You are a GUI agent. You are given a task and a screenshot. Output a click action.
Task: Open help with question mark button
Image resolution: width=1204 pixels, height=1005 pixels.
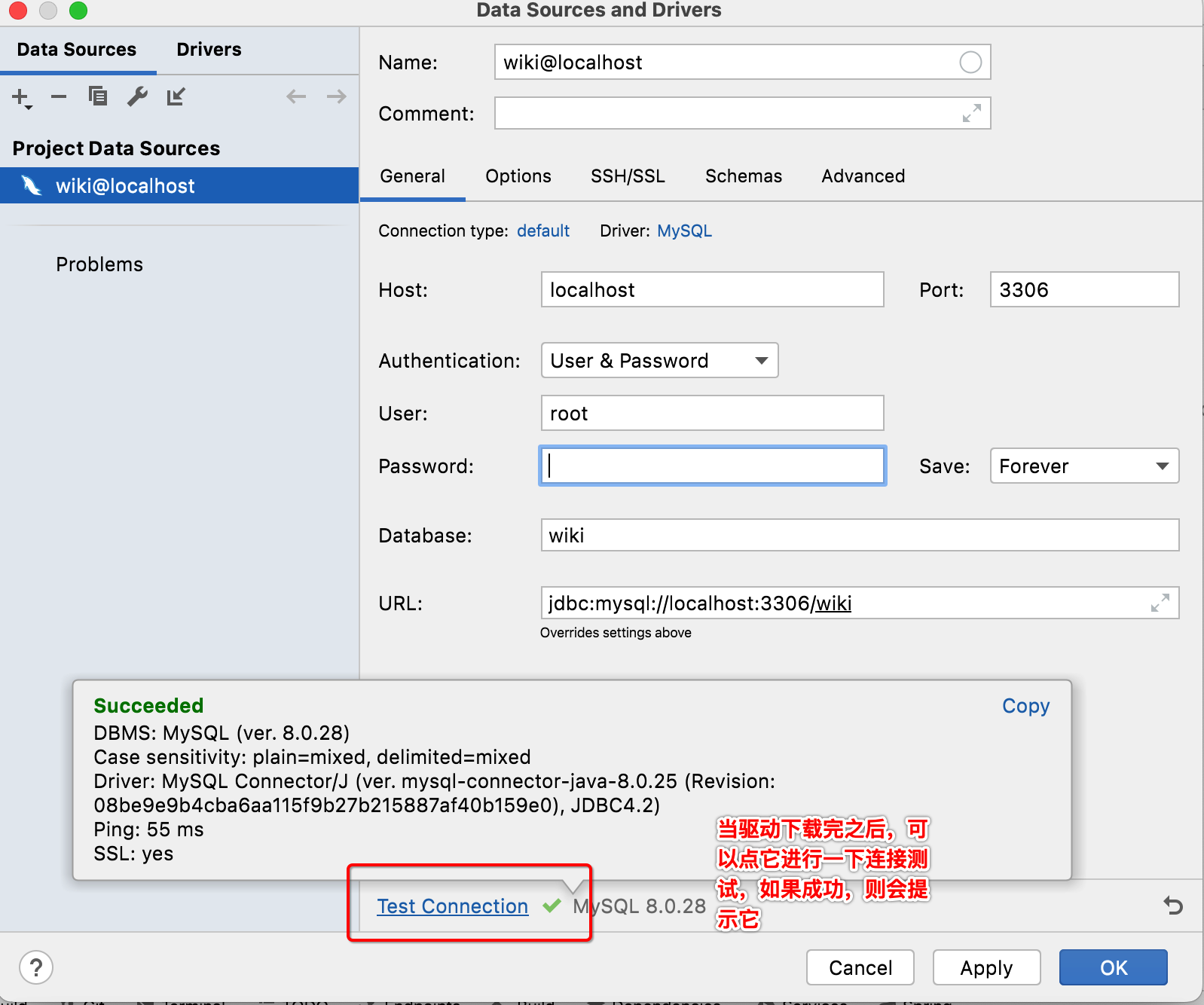(36, 967)
